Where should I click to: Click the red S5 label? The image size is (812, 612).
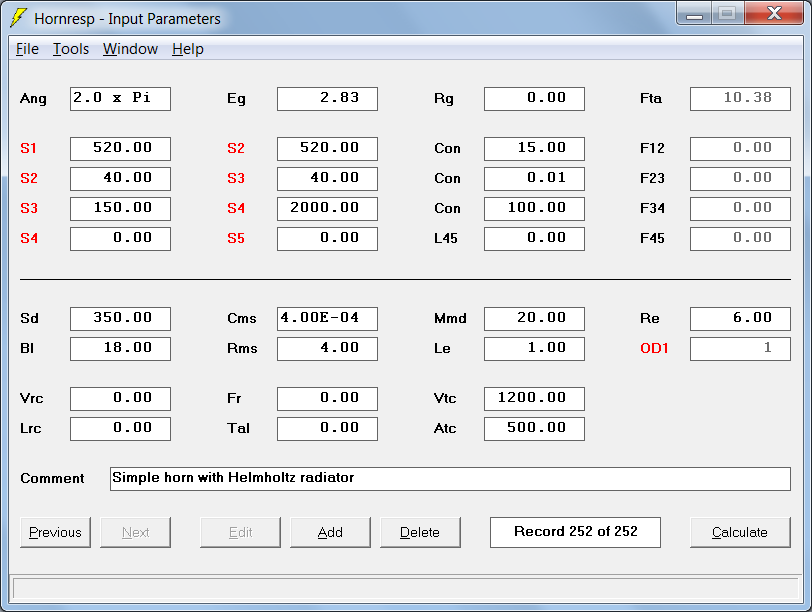(x=236, y=238)
